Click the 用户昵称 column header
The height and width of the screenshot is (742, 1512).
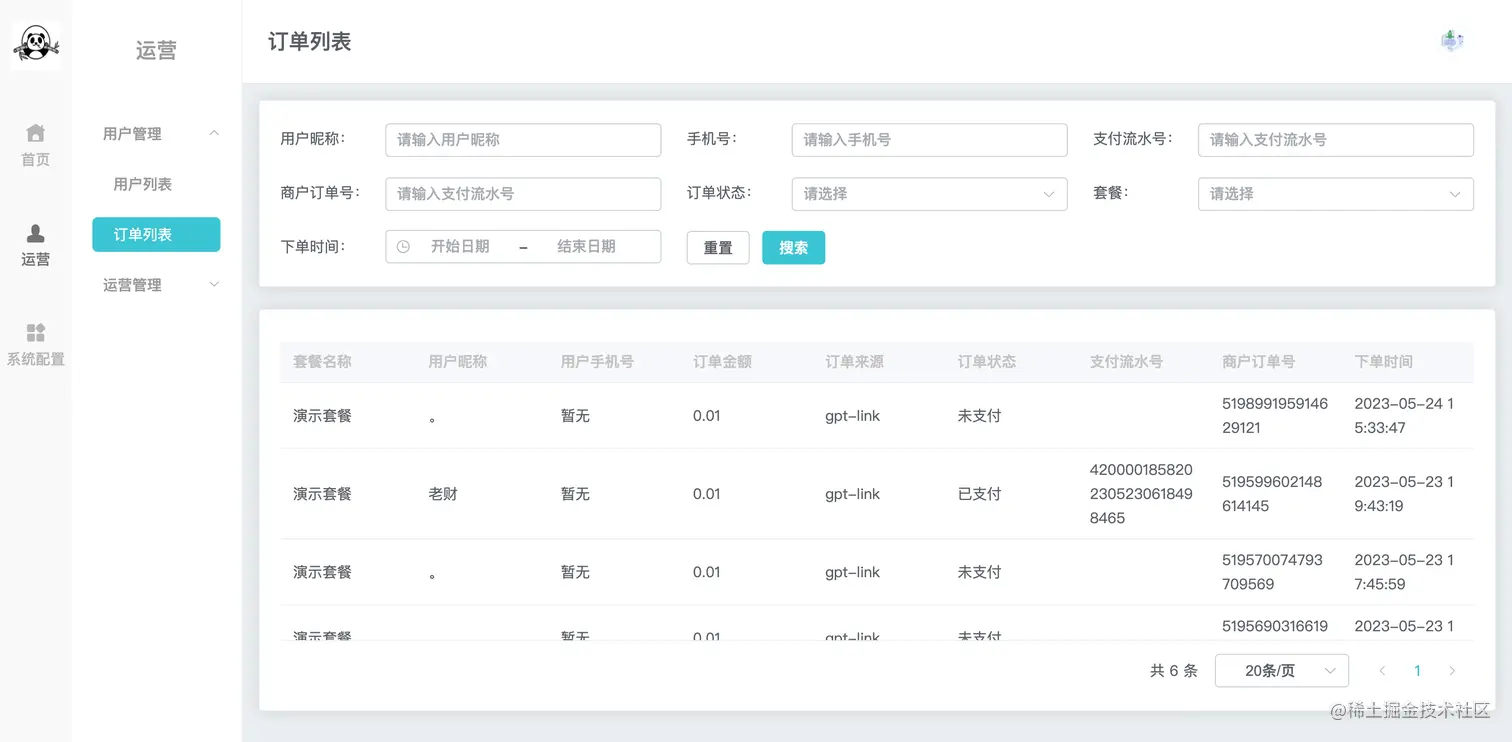click(458, 362)
